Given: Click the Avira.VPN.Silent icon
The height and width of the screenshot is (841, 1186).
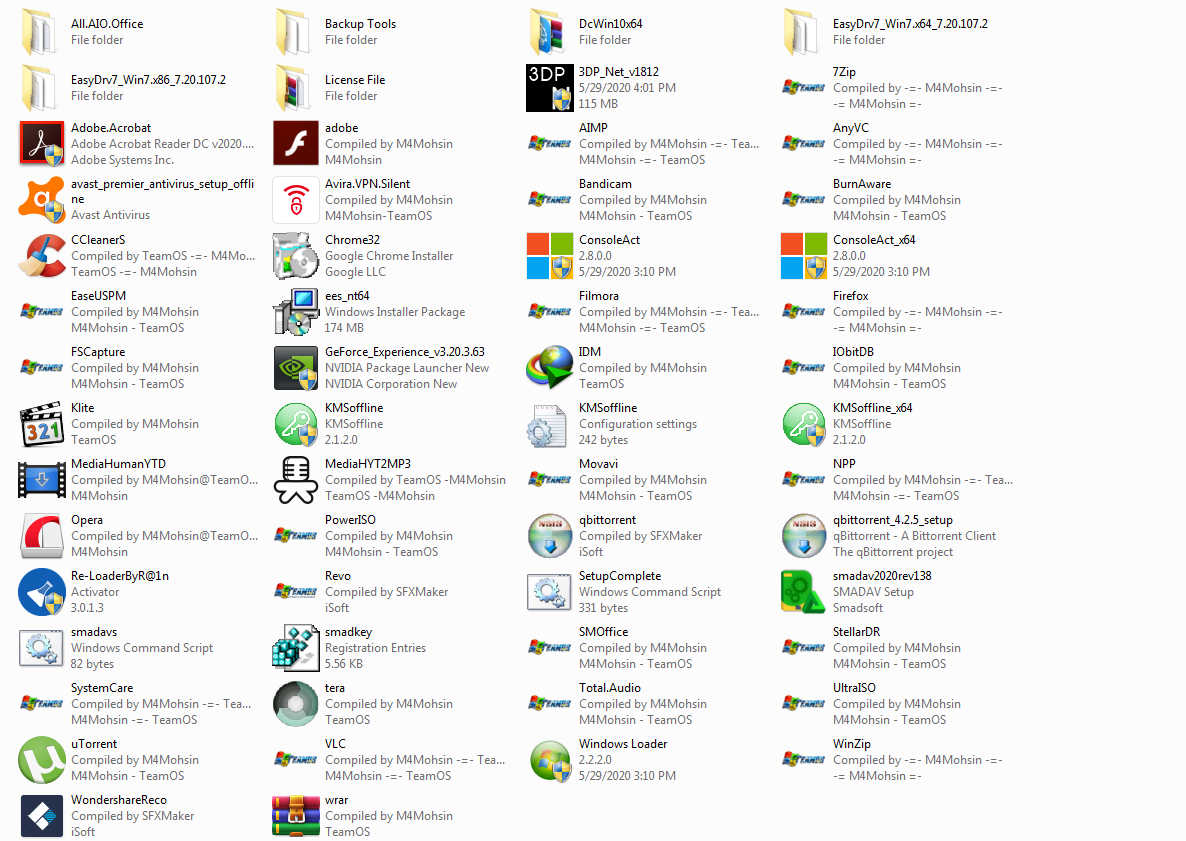Looking at the screenshot, I should (x=296, y=200).
